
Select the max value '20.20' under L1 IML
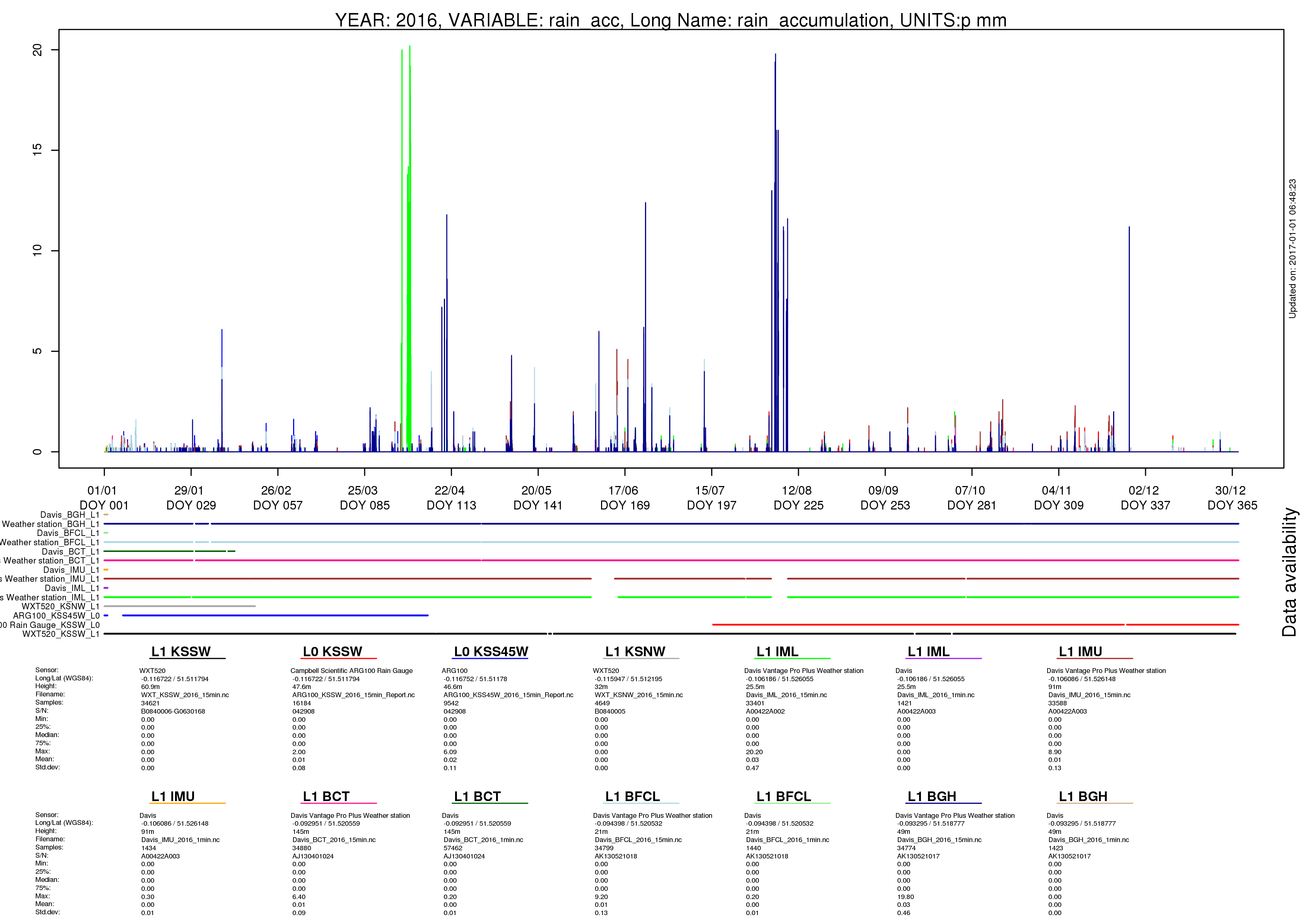754,752
